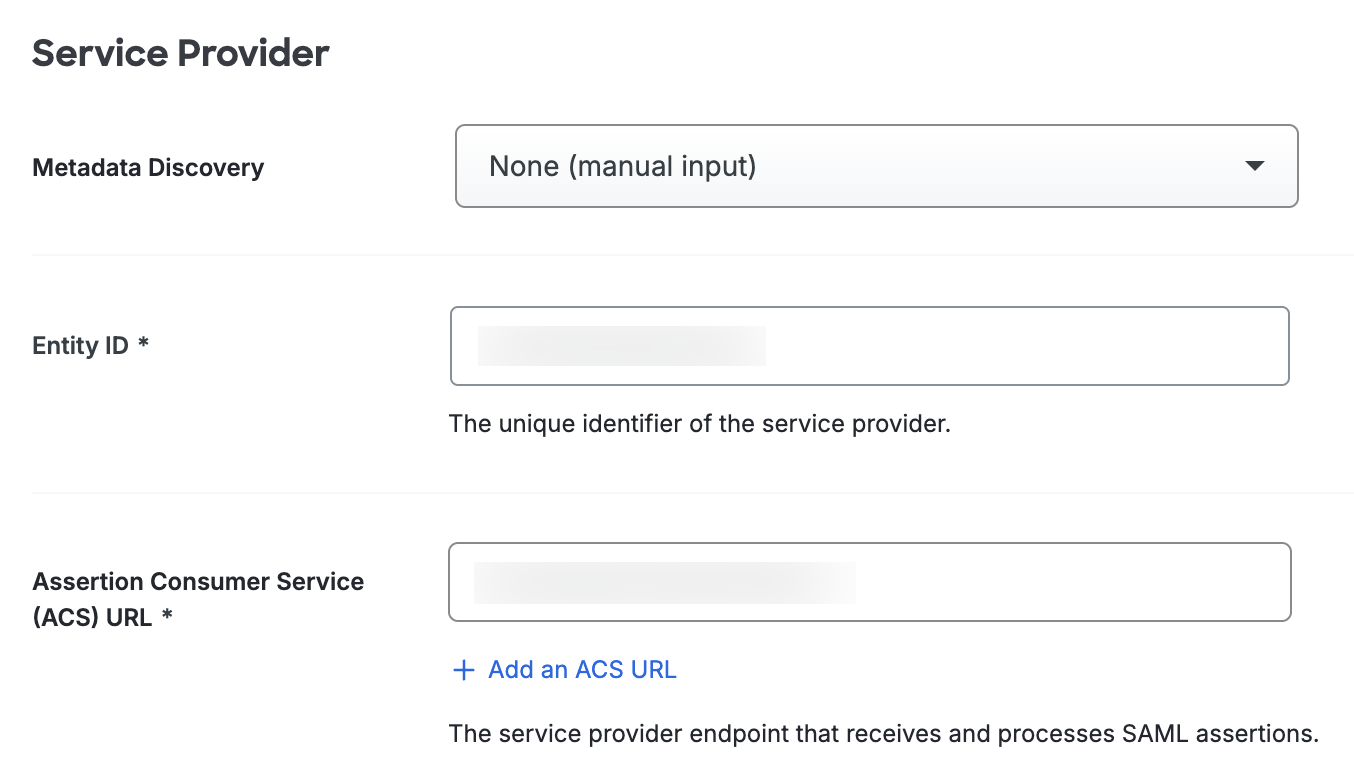The image size is (1354, 782).
Task: Click the Entity ID label
Action: [x=81, y=346]
